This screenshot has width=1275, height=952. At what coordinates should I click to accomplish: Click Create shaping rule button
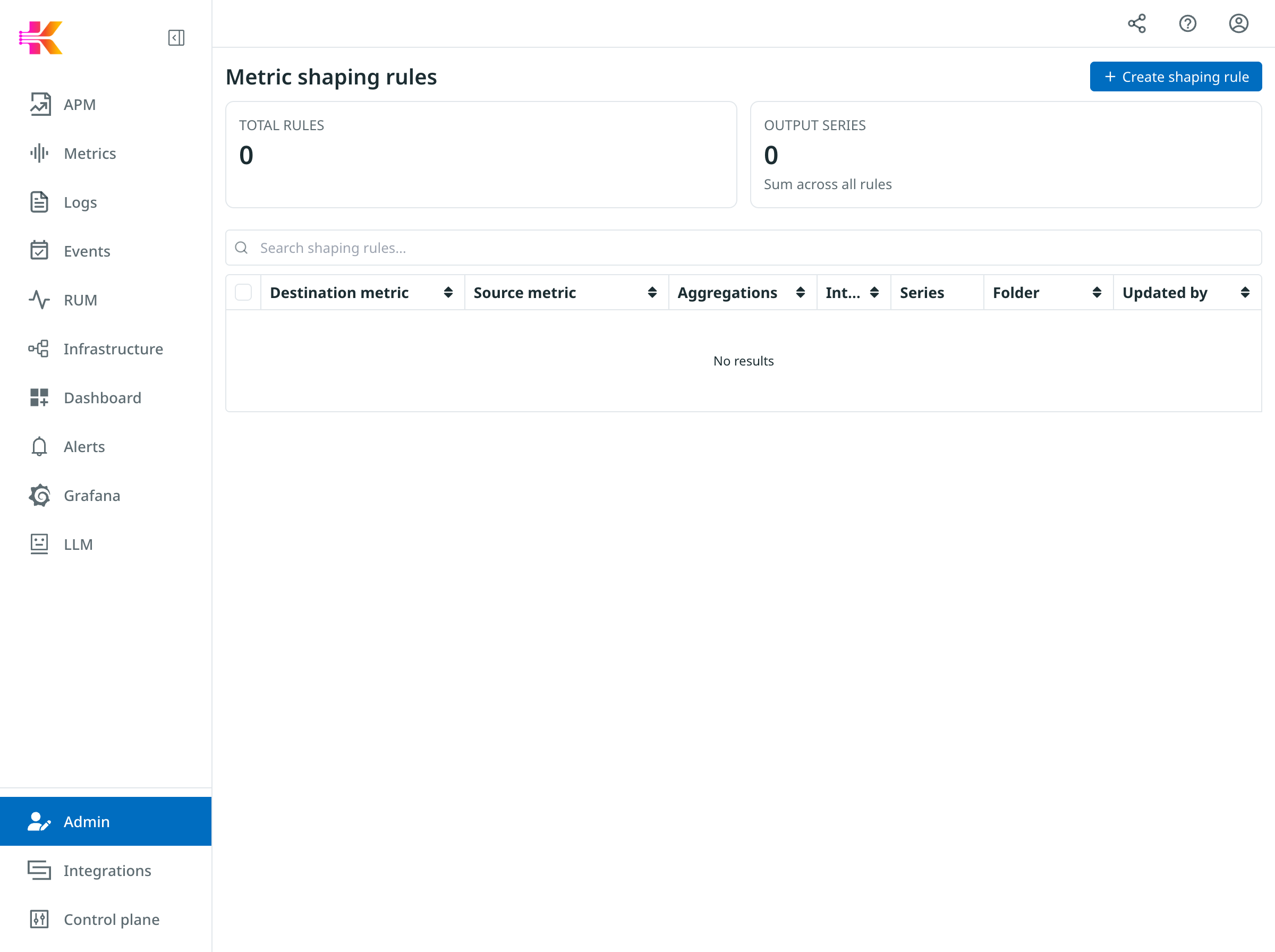(1175, 76)
